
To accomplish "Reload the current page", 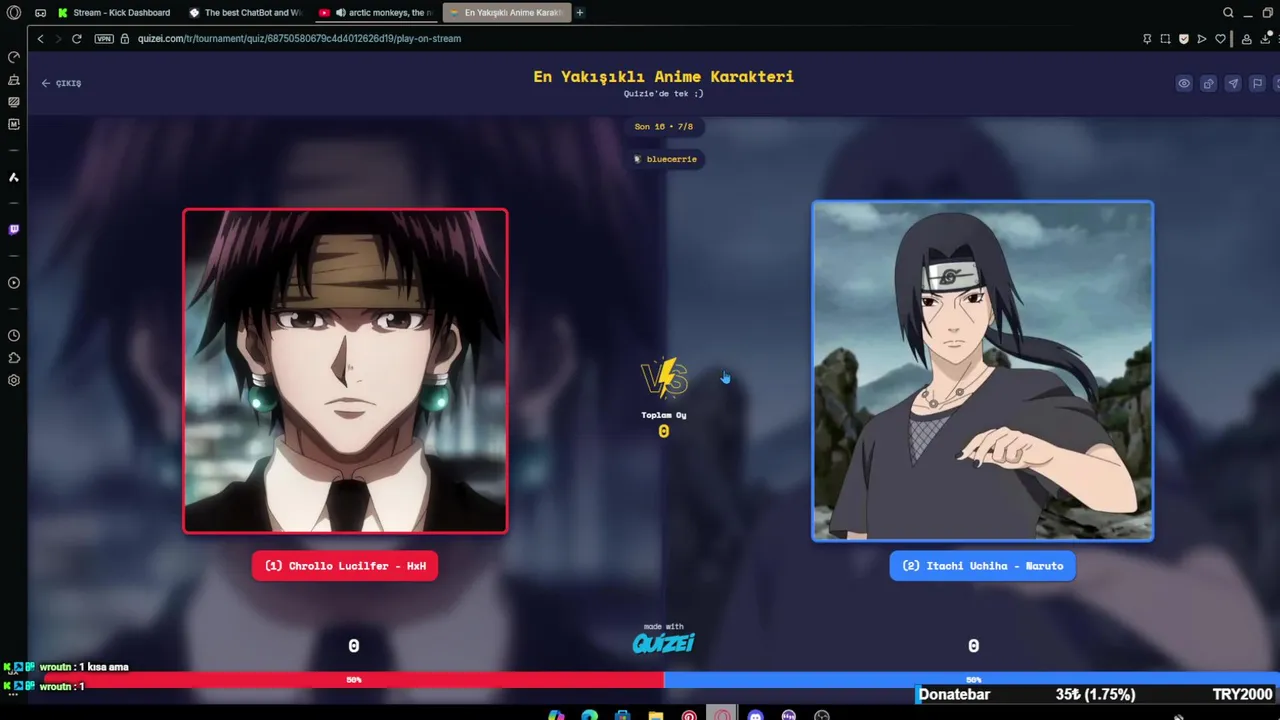I will (x=76, y=39).
